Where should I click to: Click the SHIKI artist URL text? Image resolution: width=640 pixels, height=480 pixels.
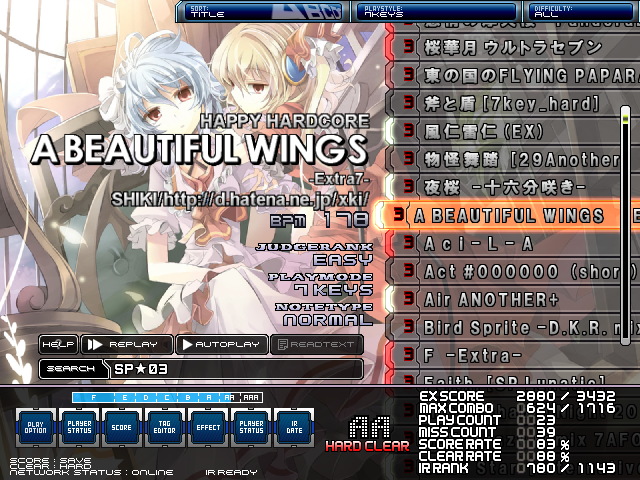click(x=241, y=199)
